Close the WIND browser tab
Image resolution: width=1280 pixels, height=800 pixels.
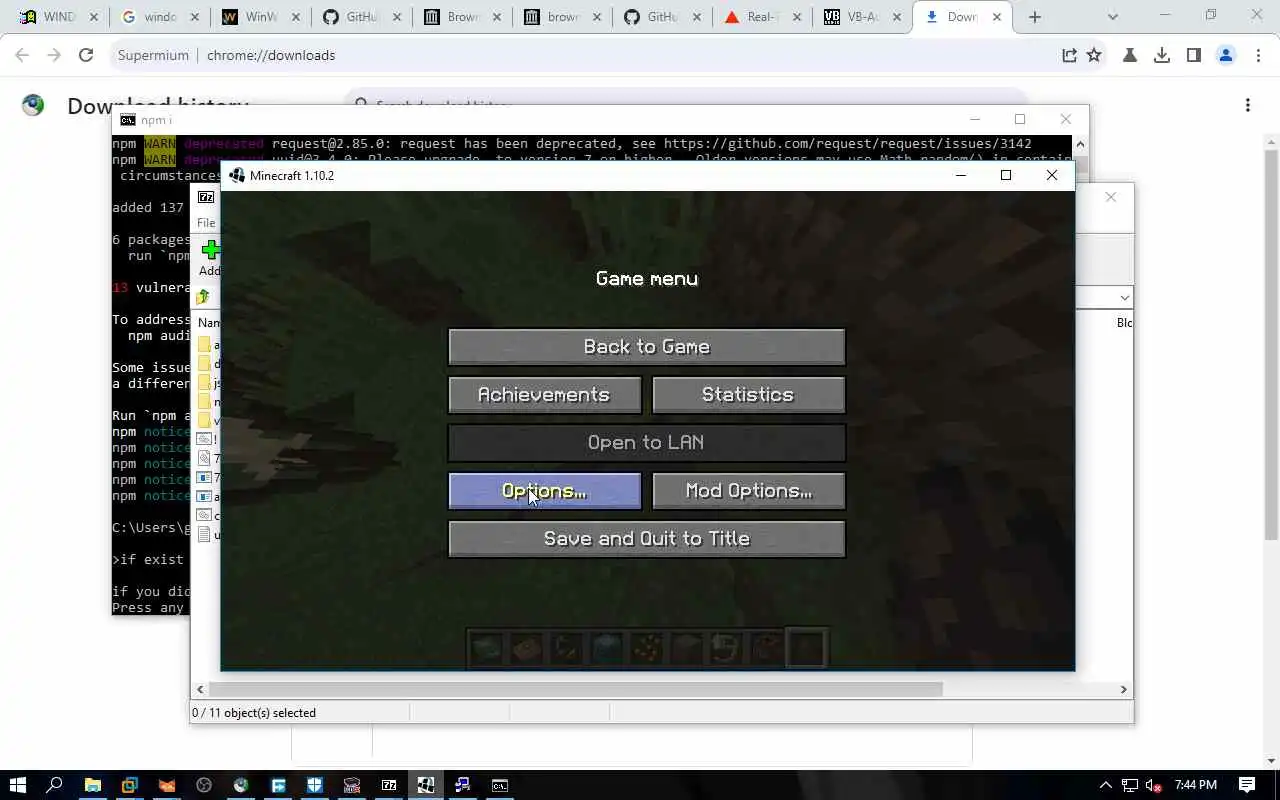coord(93,17)
